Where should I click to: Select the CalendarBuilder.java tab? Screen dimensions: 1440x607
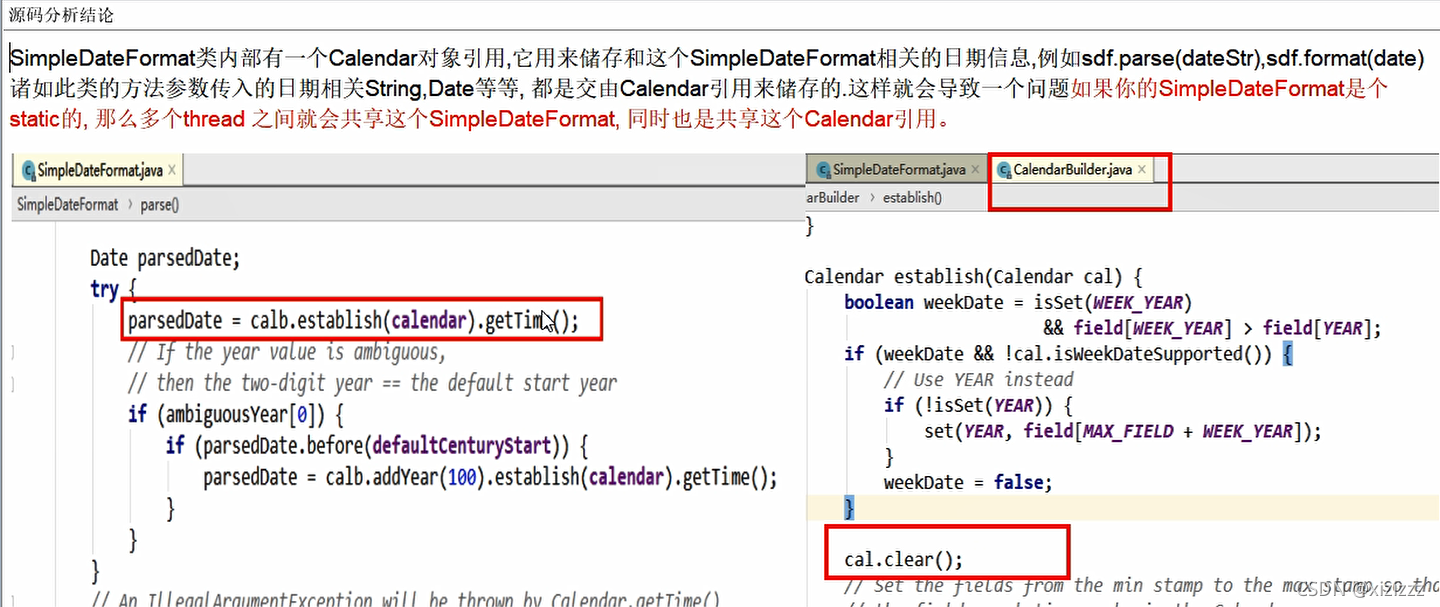[x=1072, y=170]
